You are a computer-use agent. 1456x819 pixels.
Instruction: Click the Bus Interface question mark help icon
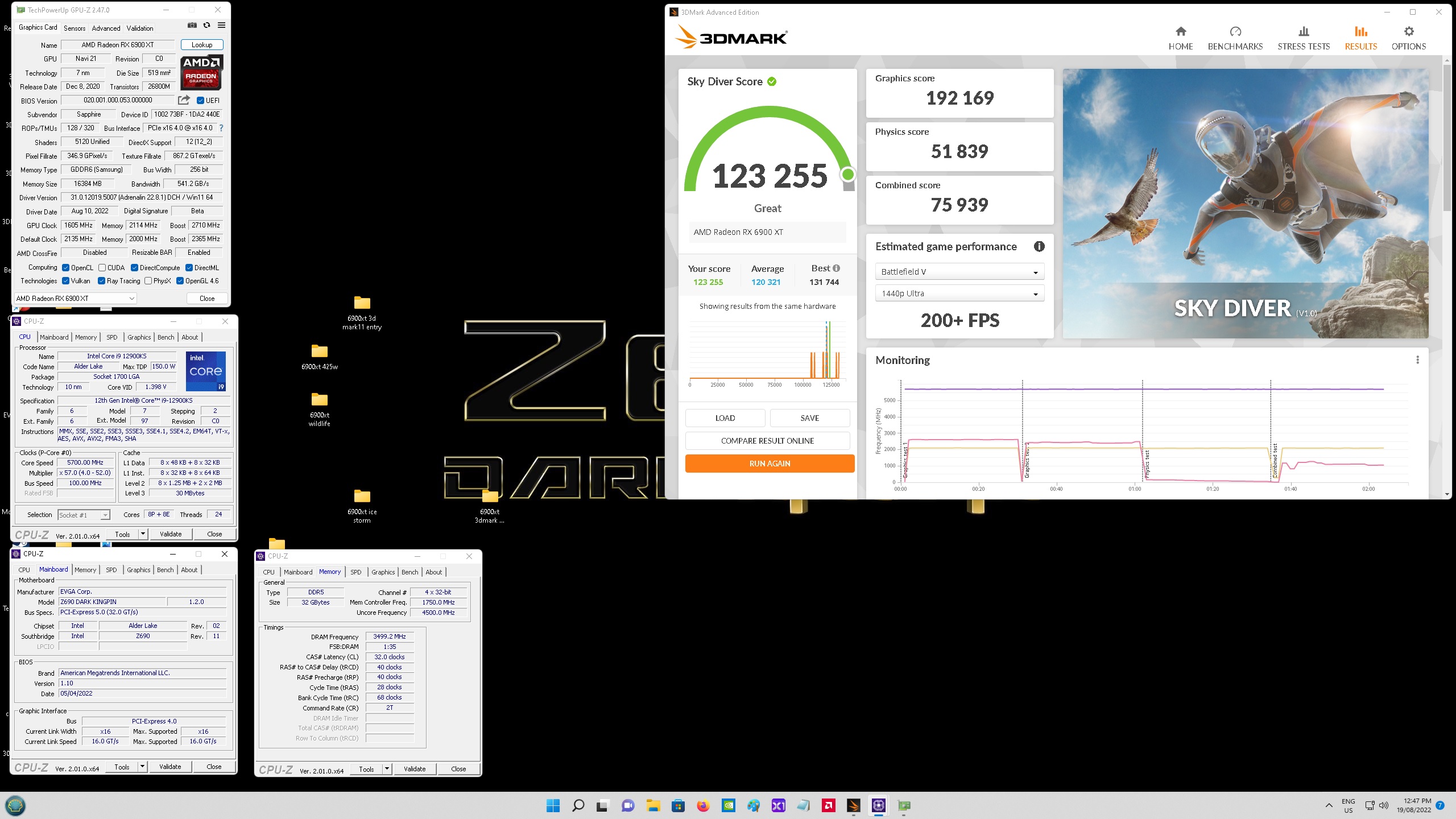point(221,128)
